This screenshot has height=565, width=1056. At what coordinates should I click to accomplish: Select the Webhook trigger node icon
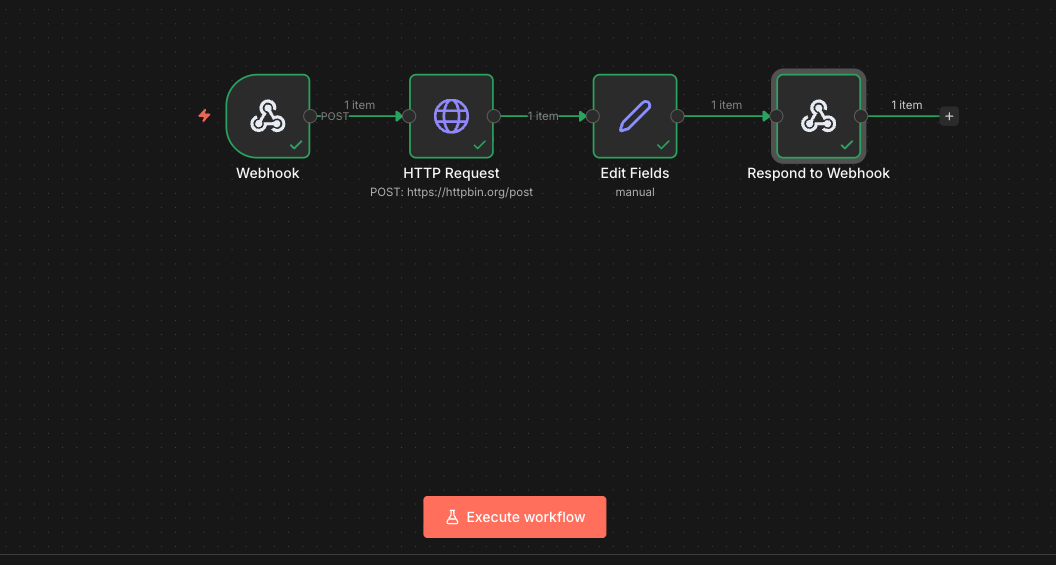[267, 116]
